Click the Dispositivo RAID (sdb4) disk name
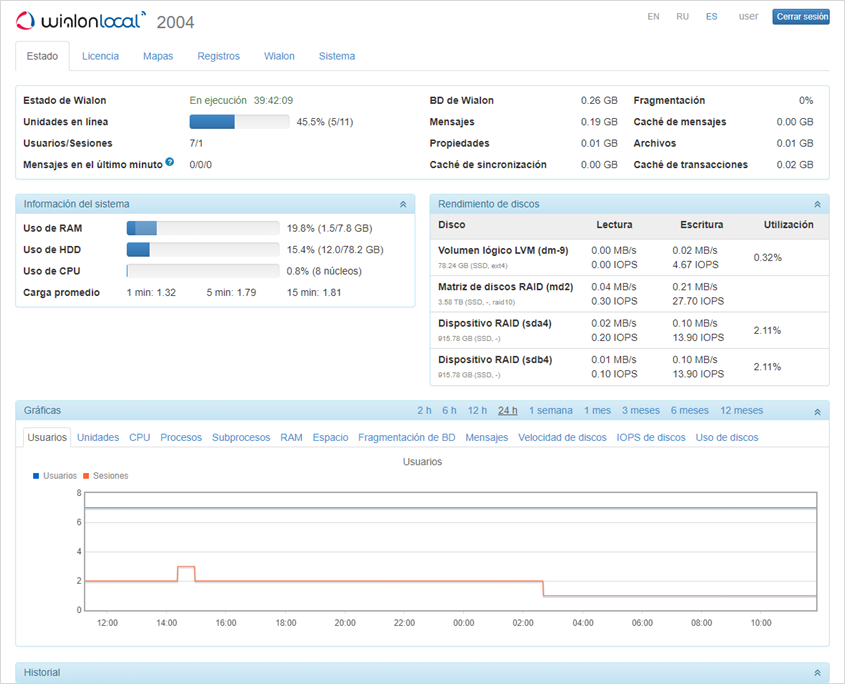This screenshot has height=684, width=845. coord(495,360)
